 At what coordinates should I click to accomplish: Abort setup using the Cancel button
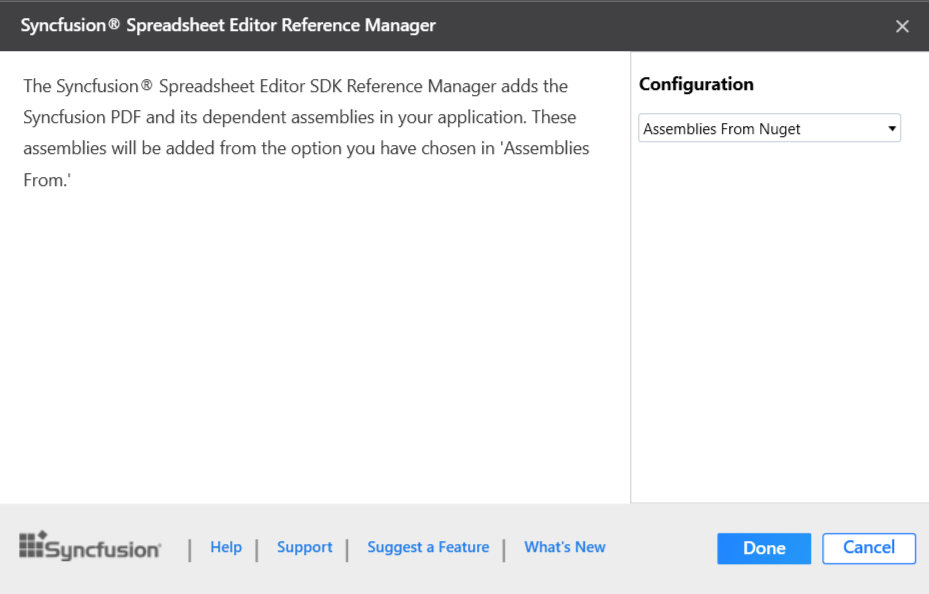[x=868, y=548]
